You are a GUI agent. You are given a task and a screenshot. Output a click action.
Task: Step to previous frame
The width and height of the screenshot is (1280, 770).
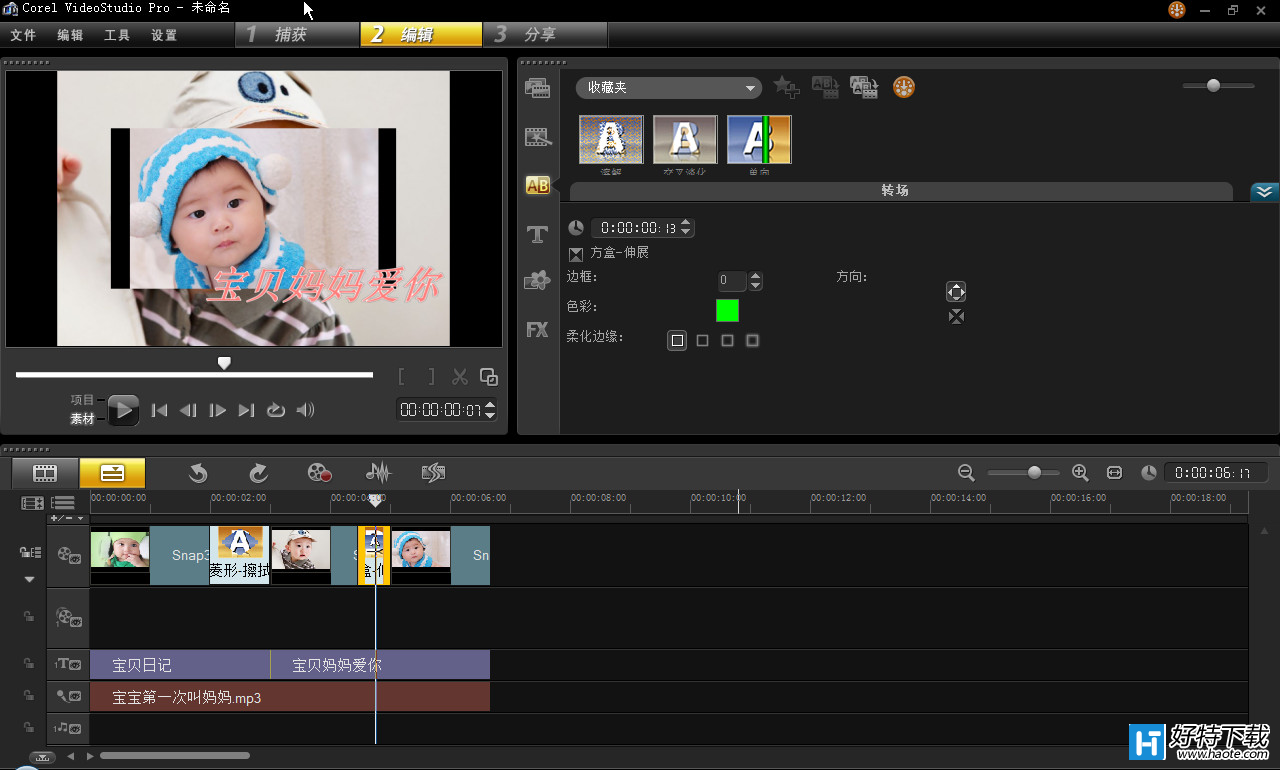(x=188, y=410)
